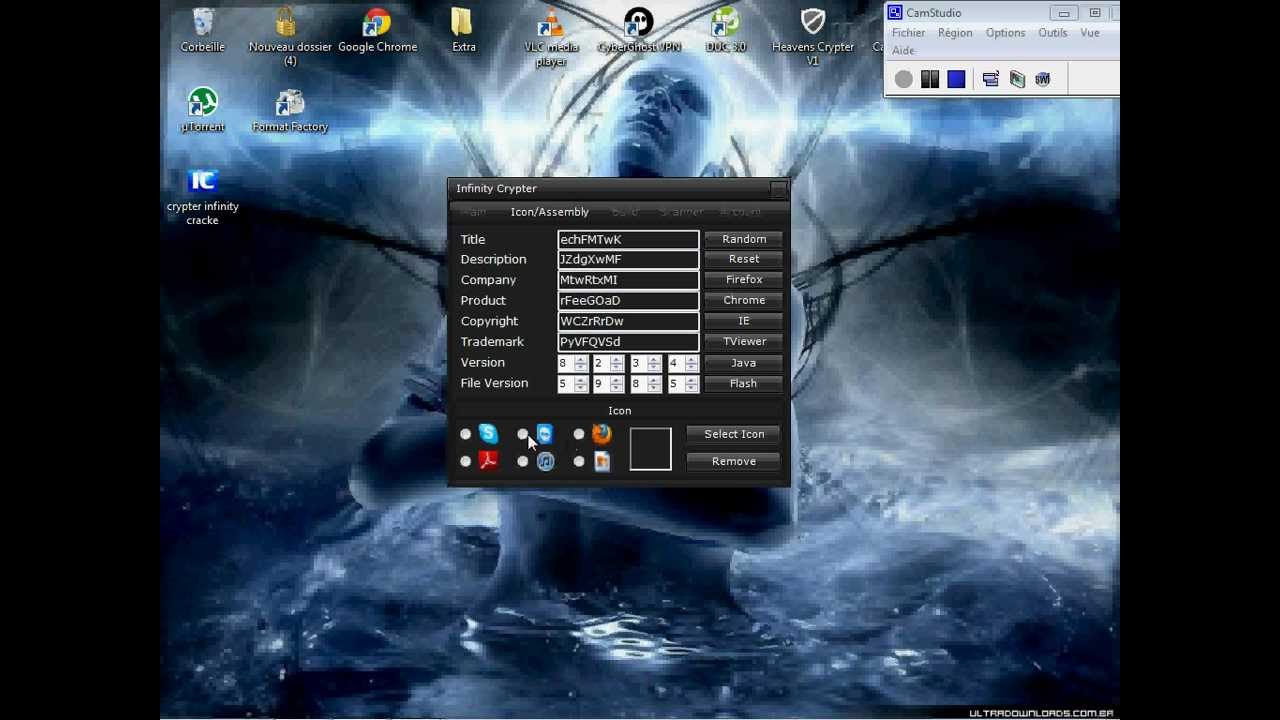Open the Aide menu in CamStudio
Image resolution: width=1280 pixels, height=720 pixels.
click(x=903, y=50)
